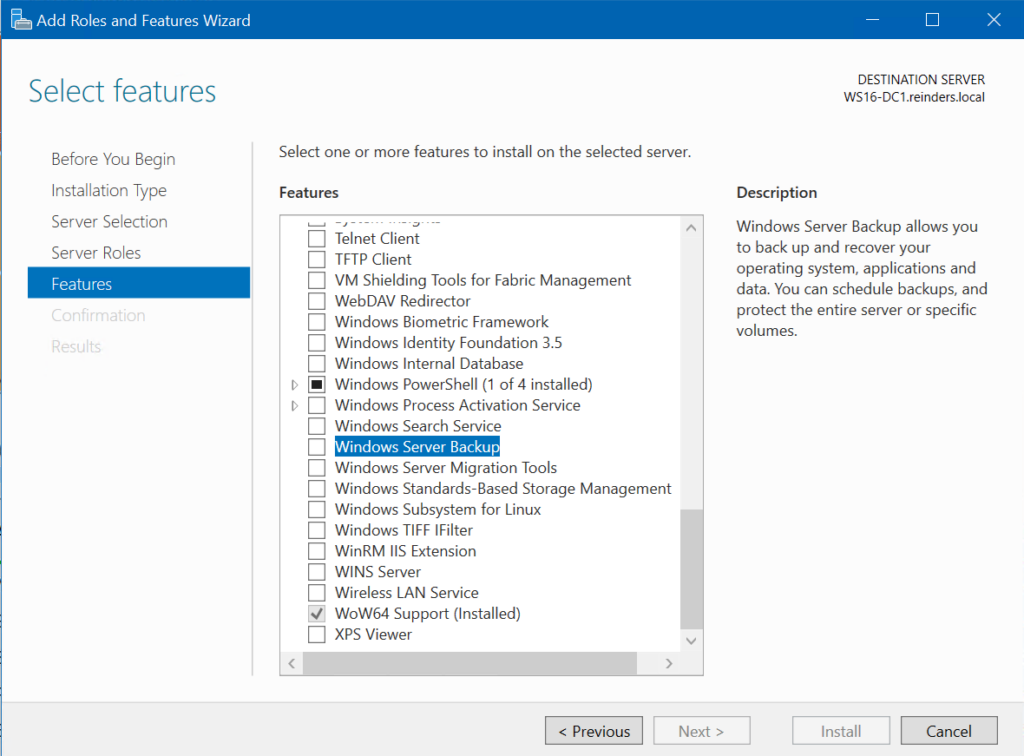
Task: Click the horizontal scroll right arrow
Action: coord(669,663)
